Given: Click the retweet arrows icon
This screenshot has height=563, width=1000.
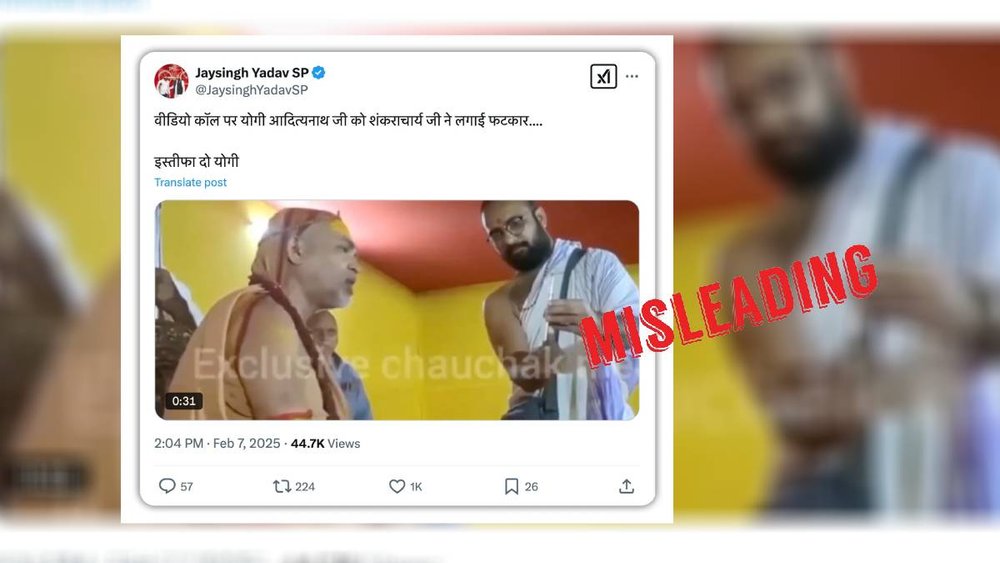Looking at the screenshot, I should (281, 486).
